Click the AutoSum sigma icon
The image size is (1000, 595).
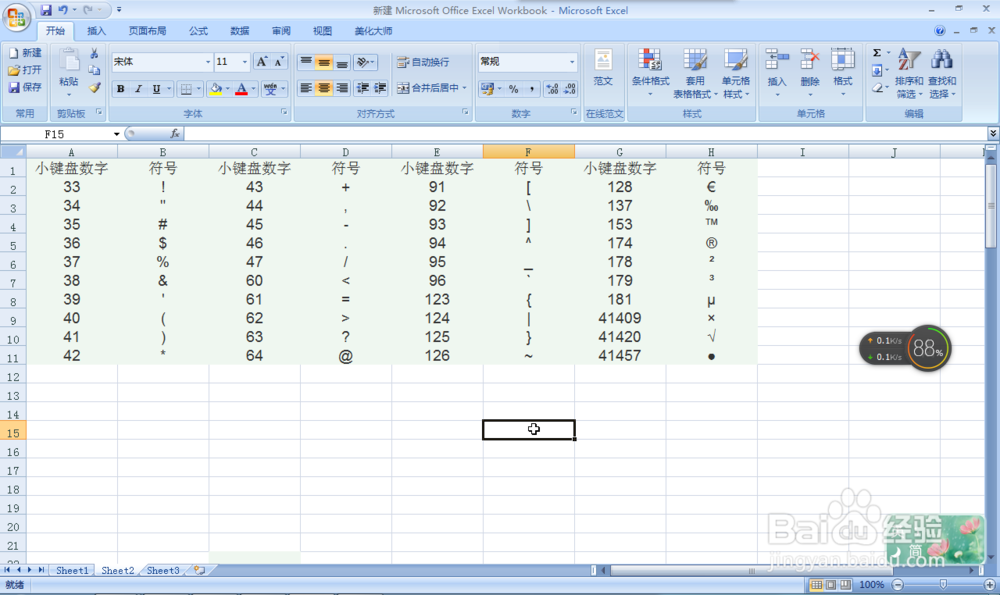click(x=877, y=53)
